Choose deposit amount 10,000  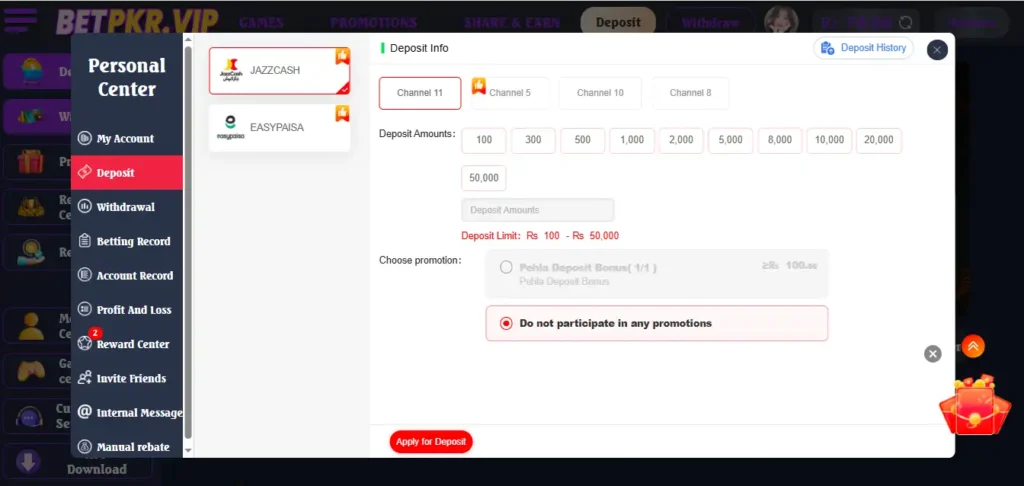[x=829, y=140]
